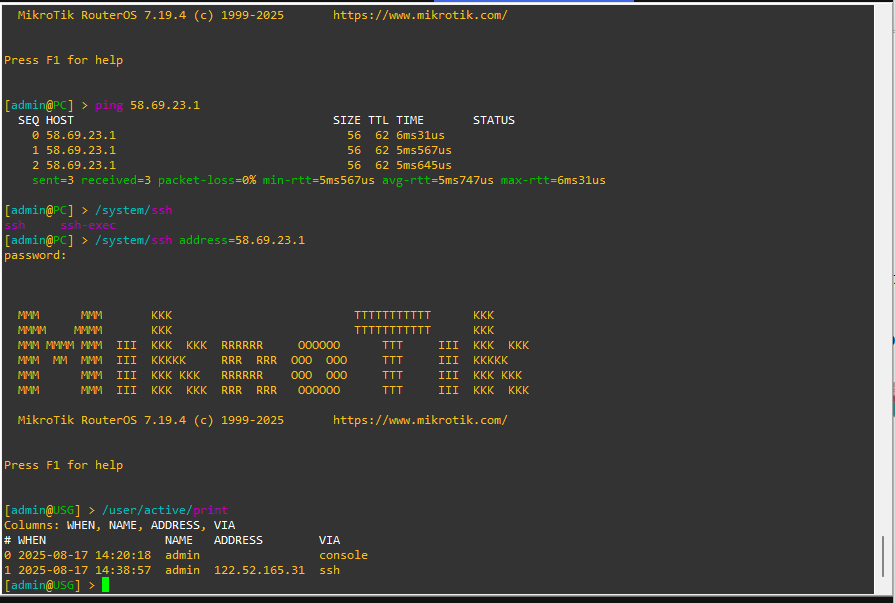Click 'console' in the VIA column
The width and height of the screenshot is (895, 603).
[344, 555]
